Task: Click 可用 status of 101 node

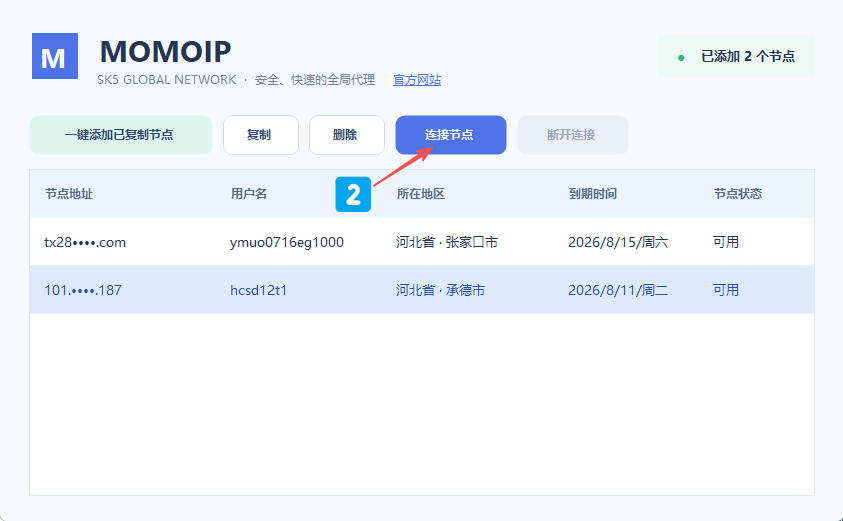Action: pos(726,290)
